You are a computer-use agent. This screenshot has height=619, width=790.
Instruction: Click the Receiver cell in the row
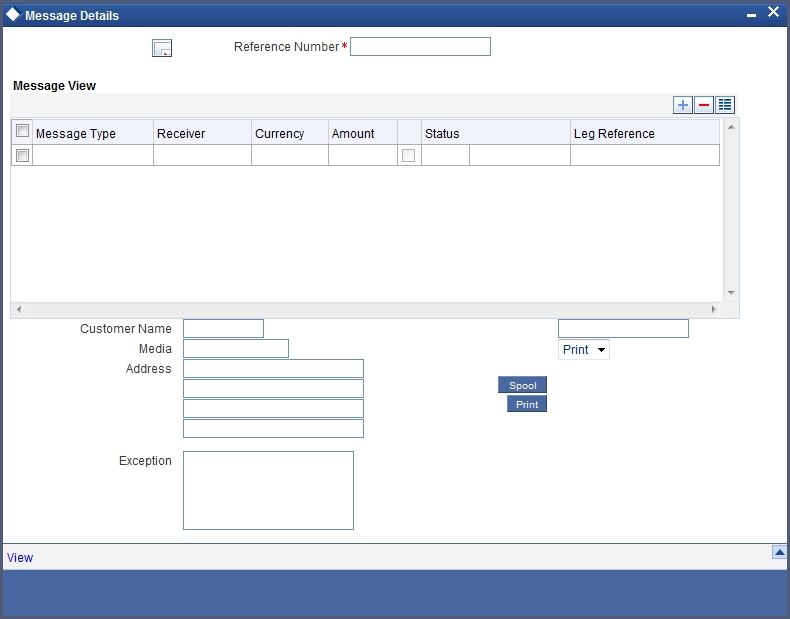[202, 155]
